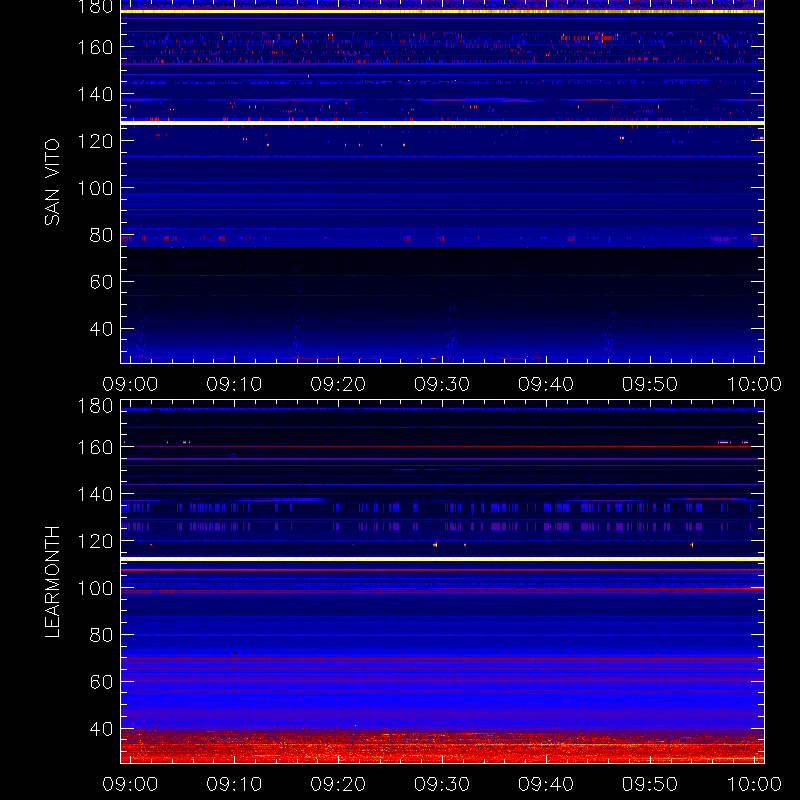Click 09:10 time label under Learmonth plot
The width and height of the screenshot is (800, 800).
pos(234,784)
